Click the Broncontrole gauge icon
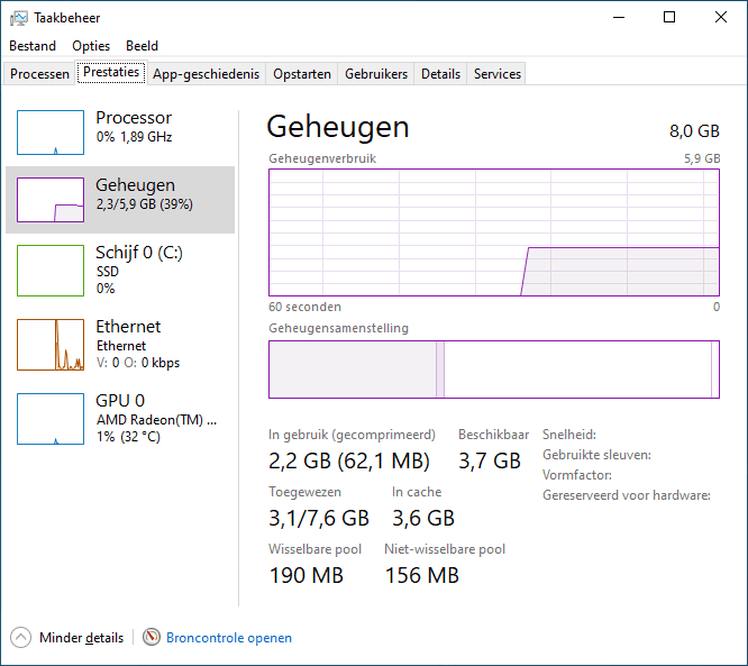 151,637
